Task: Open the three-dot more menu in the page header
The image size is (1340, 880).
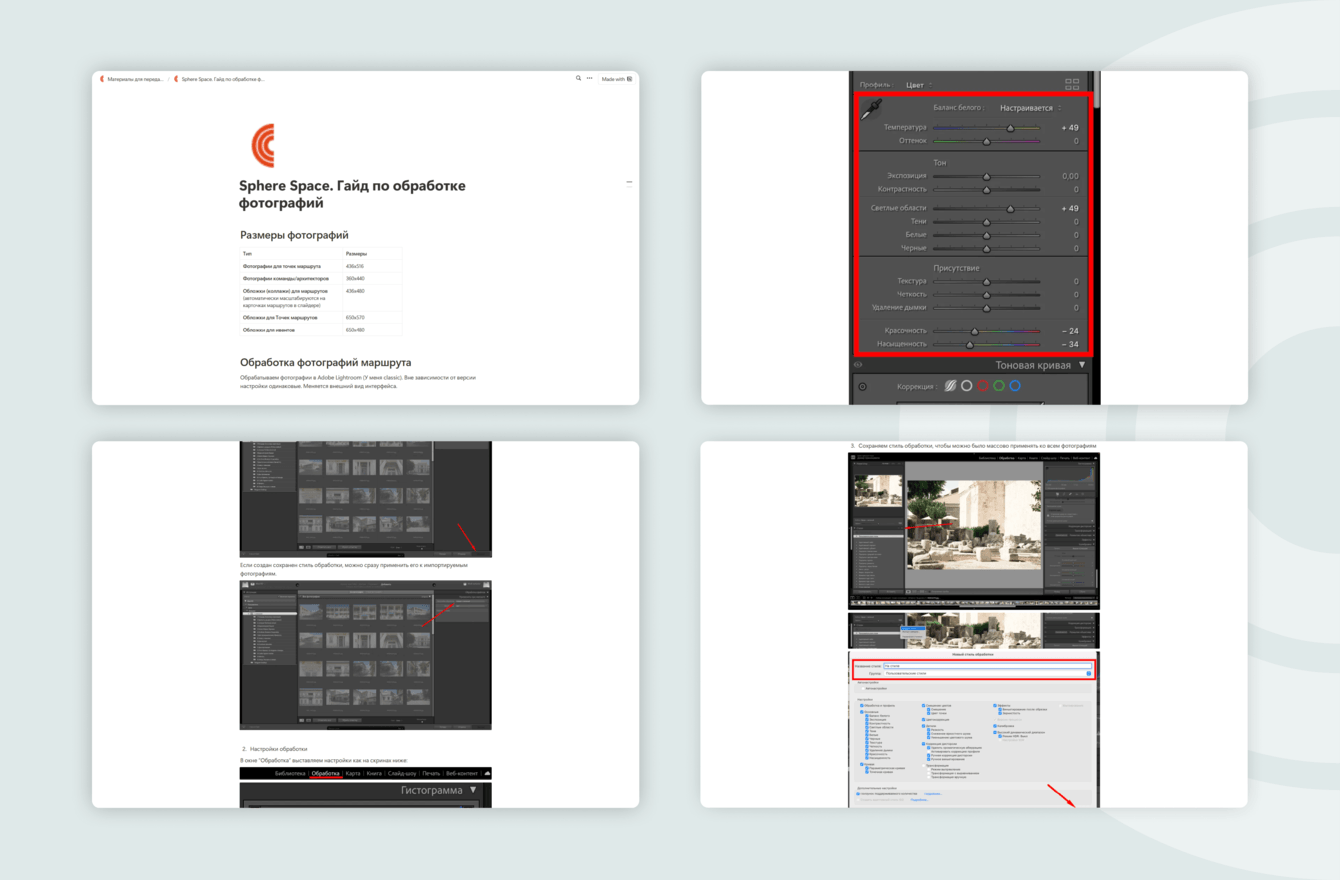Action: tap(589, 78)
